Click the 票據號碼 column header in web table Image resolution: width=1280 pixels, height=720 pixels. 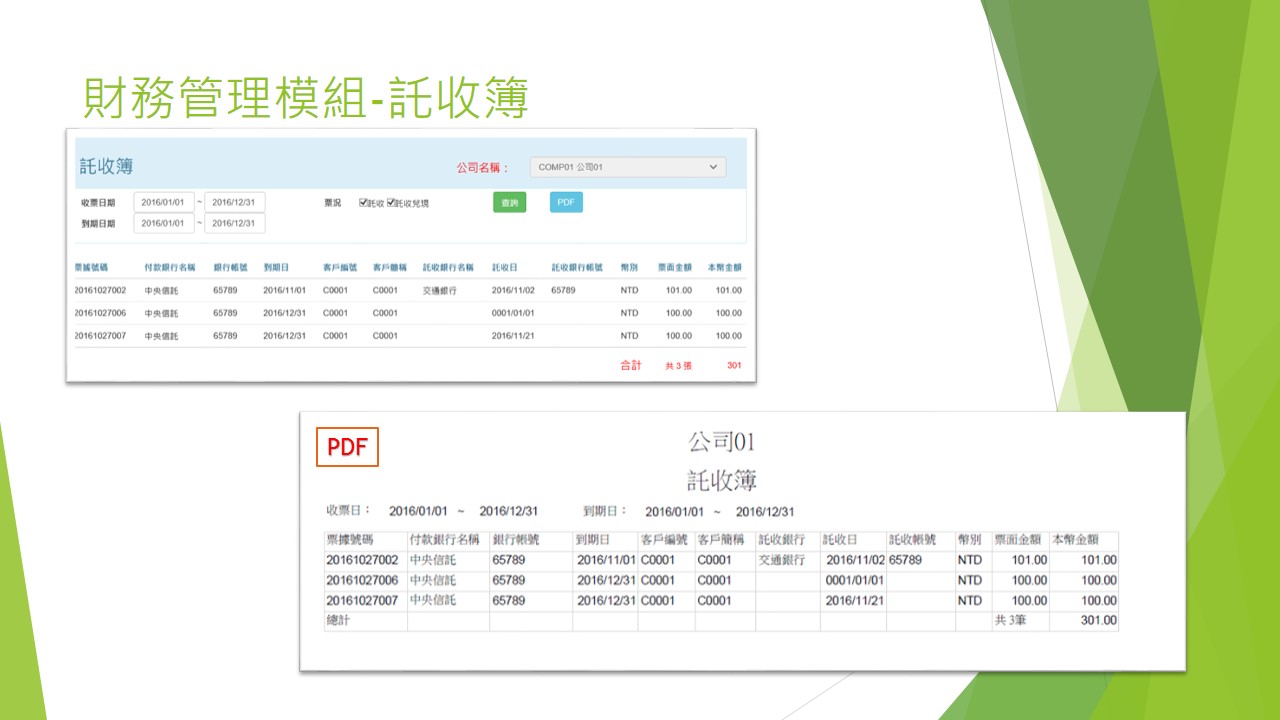tap(91, 268)
